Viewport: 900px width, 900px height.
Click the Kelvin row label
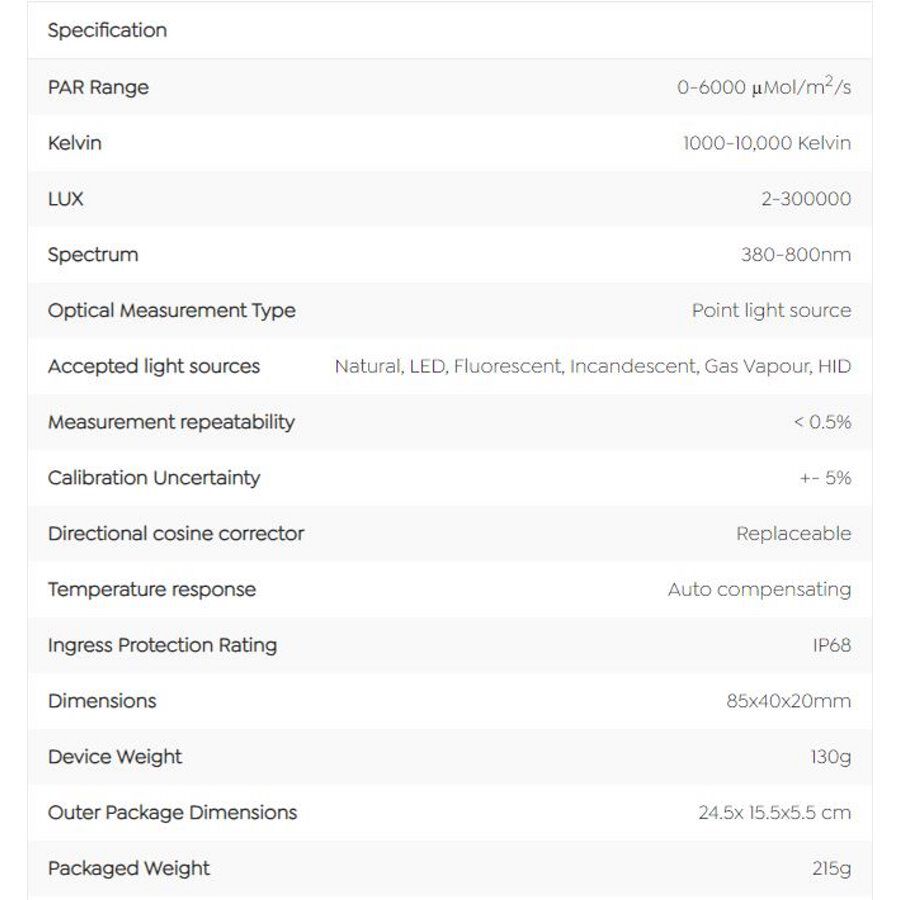(x=75, y=143)
